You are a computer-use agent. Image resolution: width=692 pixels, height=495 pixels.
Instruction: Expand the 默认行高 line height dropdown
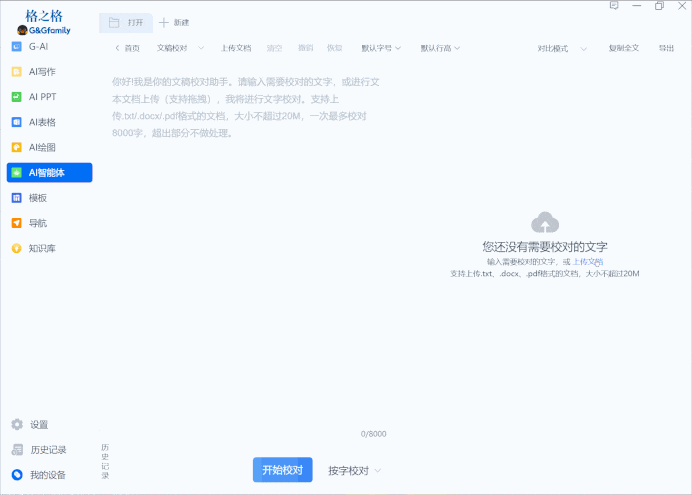pos(441,48)
